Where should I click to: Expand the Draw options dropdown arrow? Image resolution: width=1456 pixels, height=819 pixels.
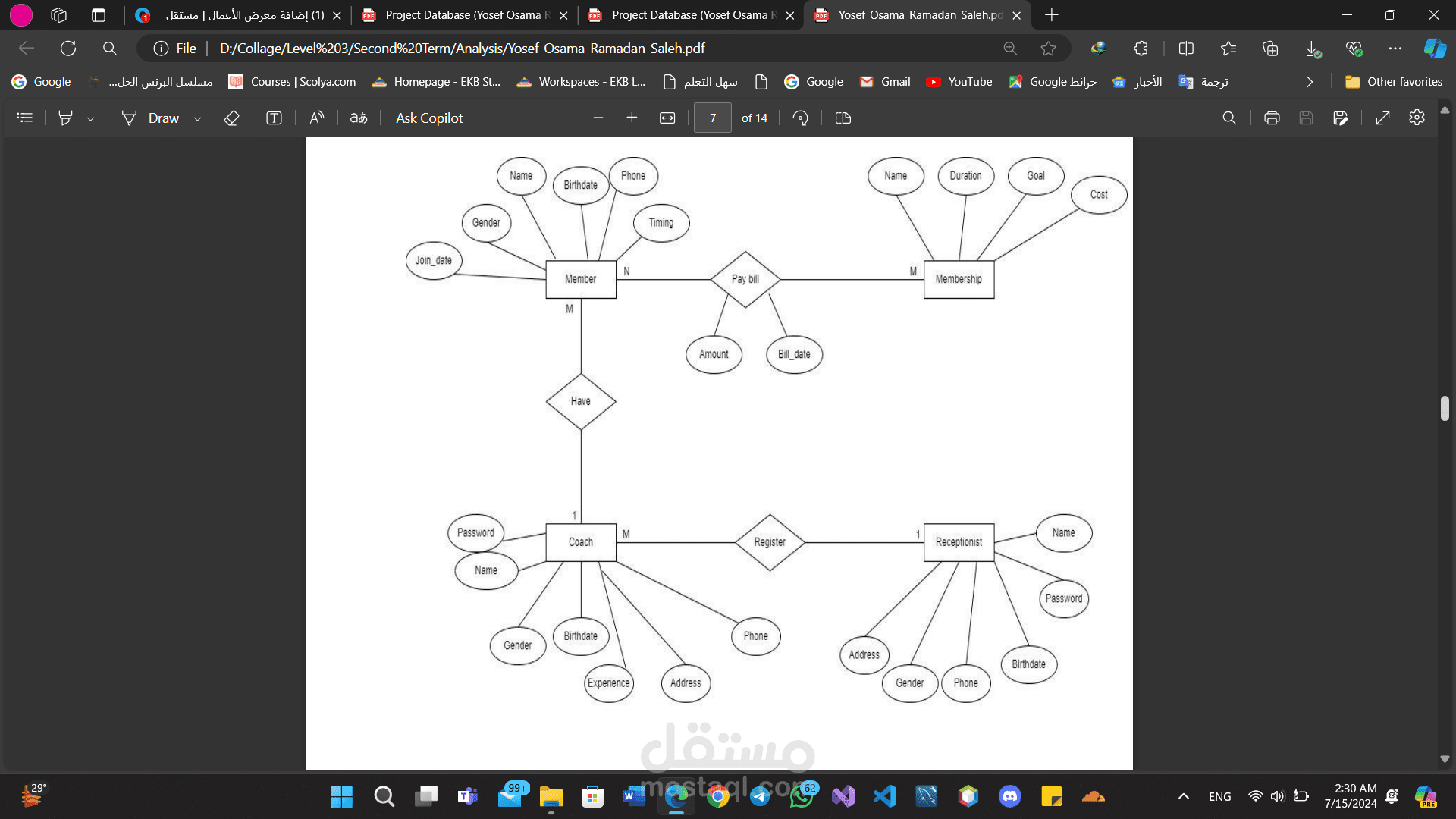tap(198, 118)
